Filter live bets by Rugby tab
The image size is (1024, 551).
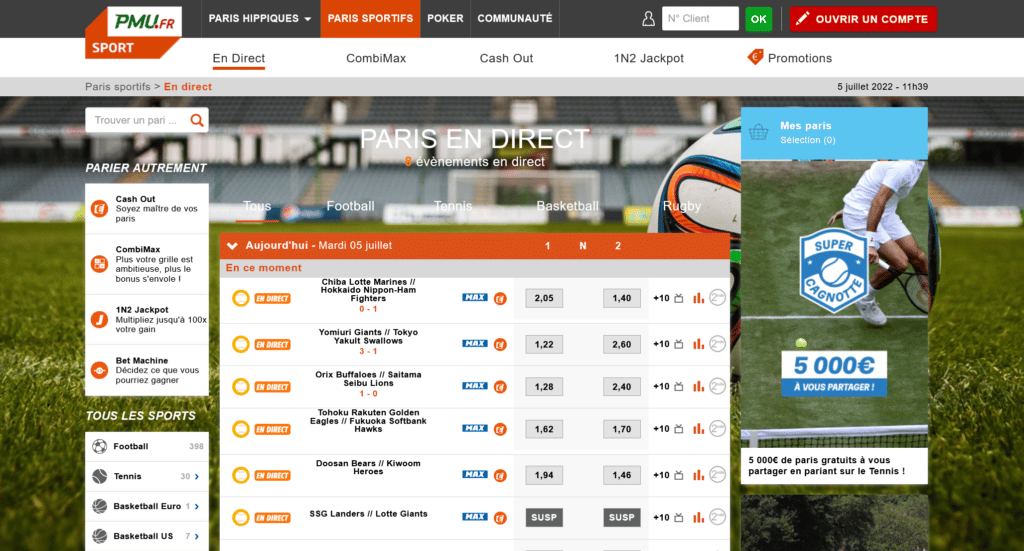tap(682, 206)
